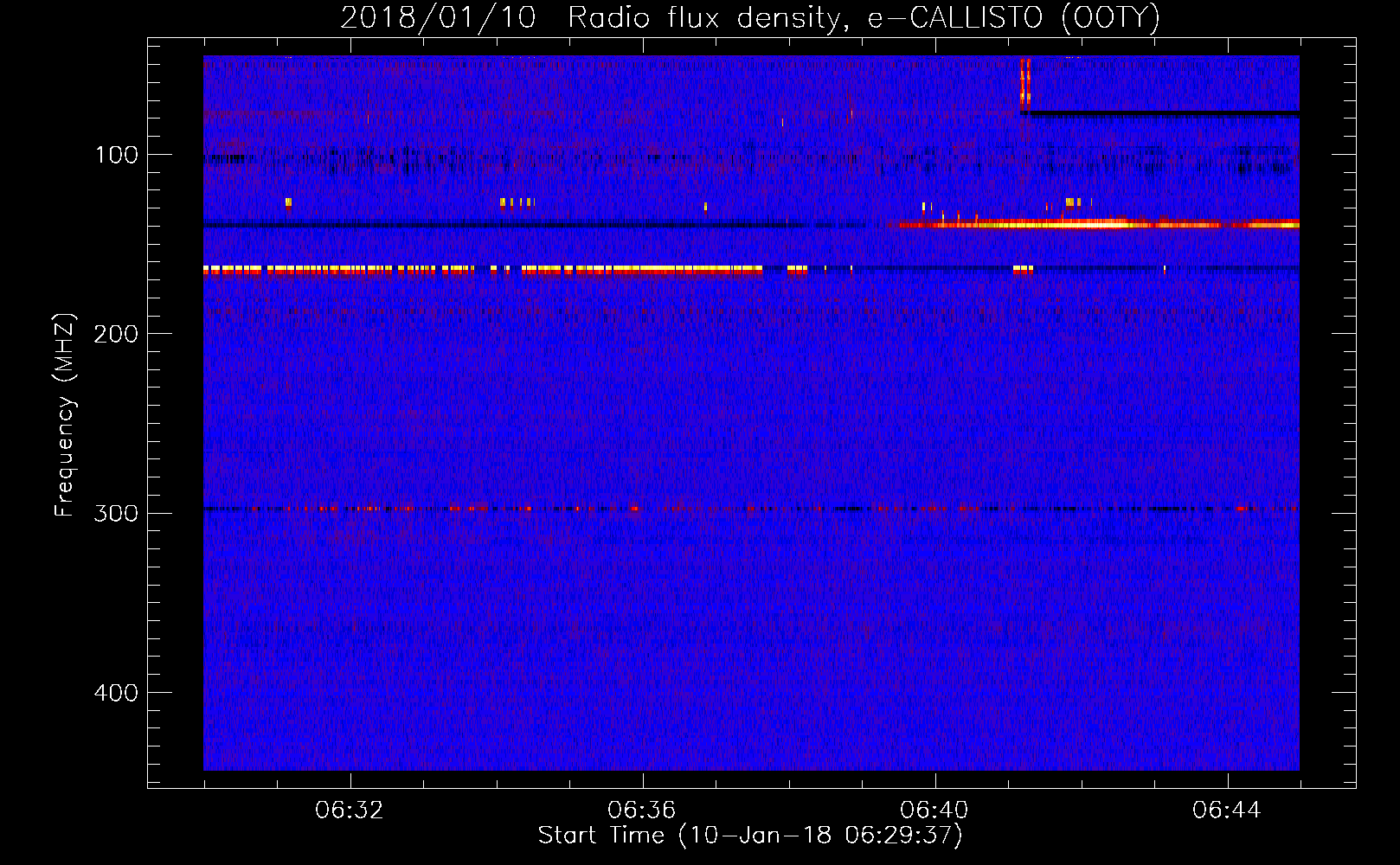This screenshot has width=1400, height=865.
Task: Click the '200' frequency tick label
Action: pos(116,334)
